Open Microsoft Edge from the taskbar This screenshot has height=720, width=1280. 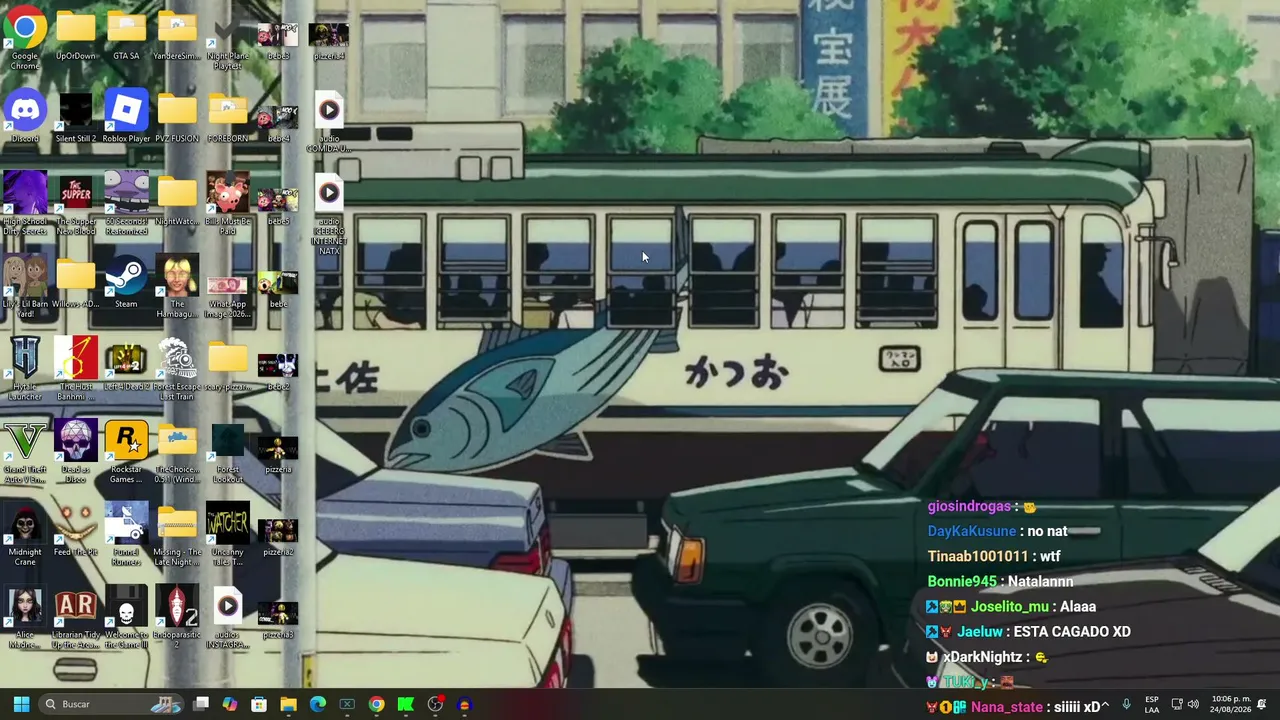click(318, 704)
